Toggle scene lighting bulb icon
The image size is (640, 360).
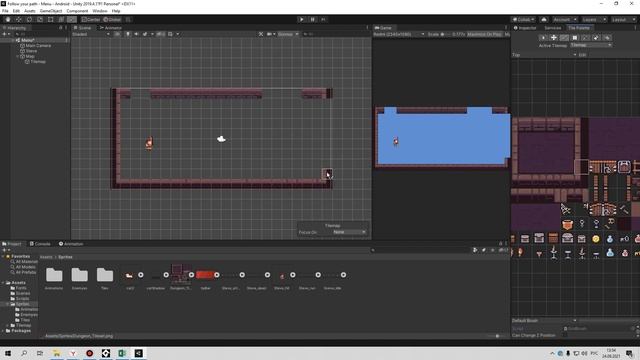(128, 34)
